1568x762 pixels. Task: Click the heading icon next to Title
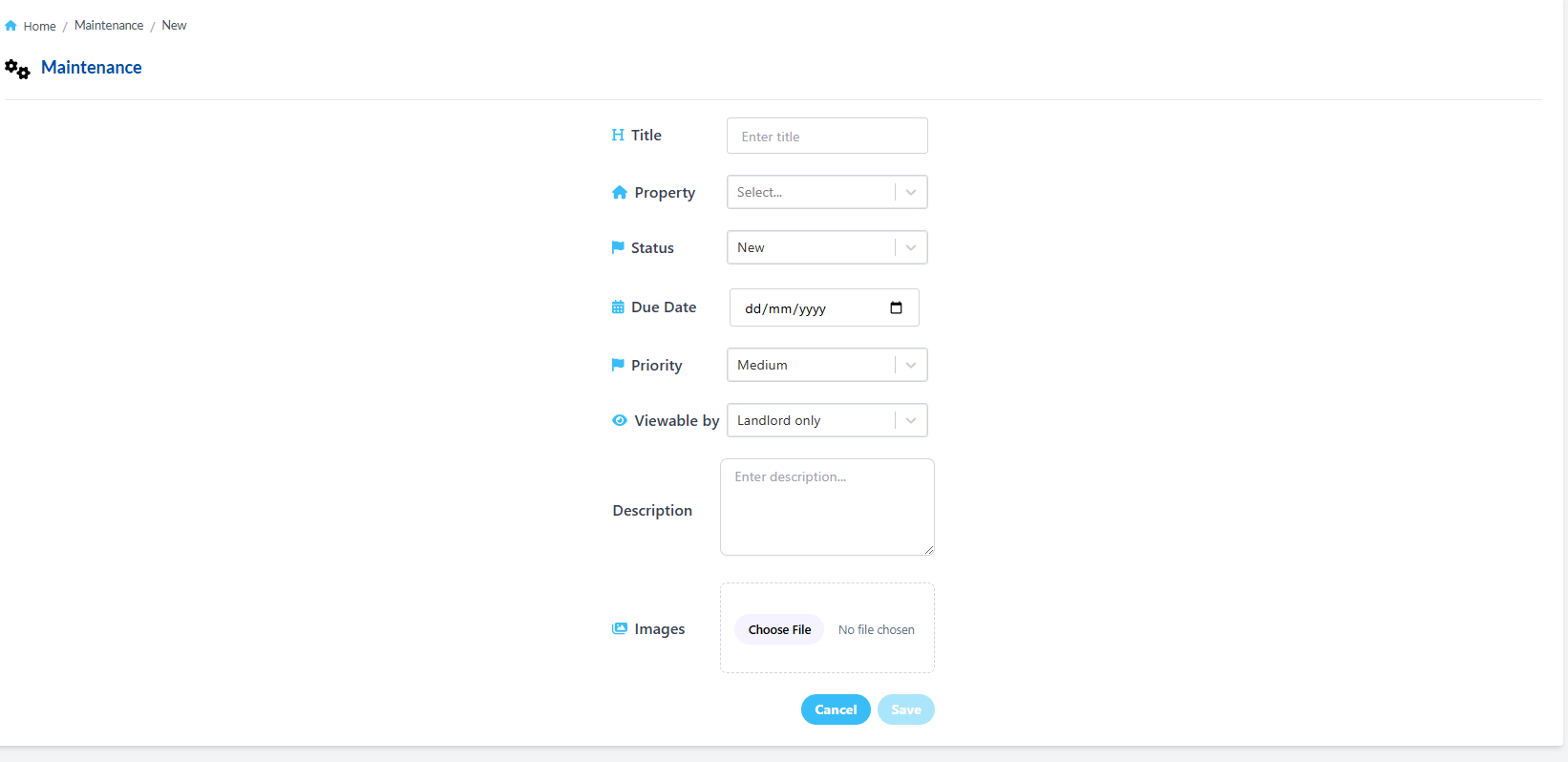[x=618, y=136]
